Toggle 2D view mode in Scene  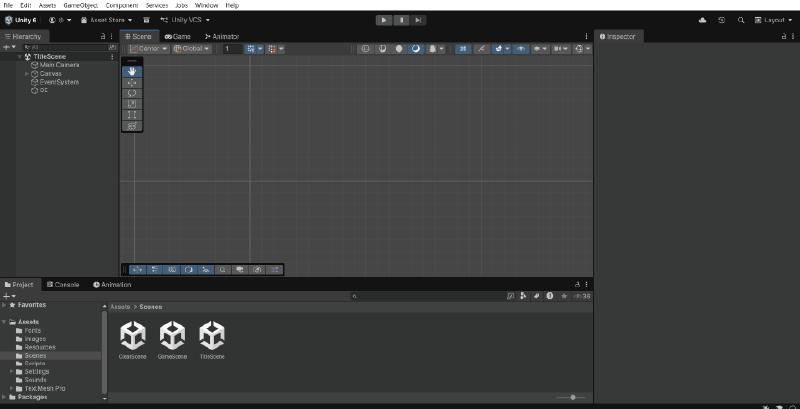[463, 48]
